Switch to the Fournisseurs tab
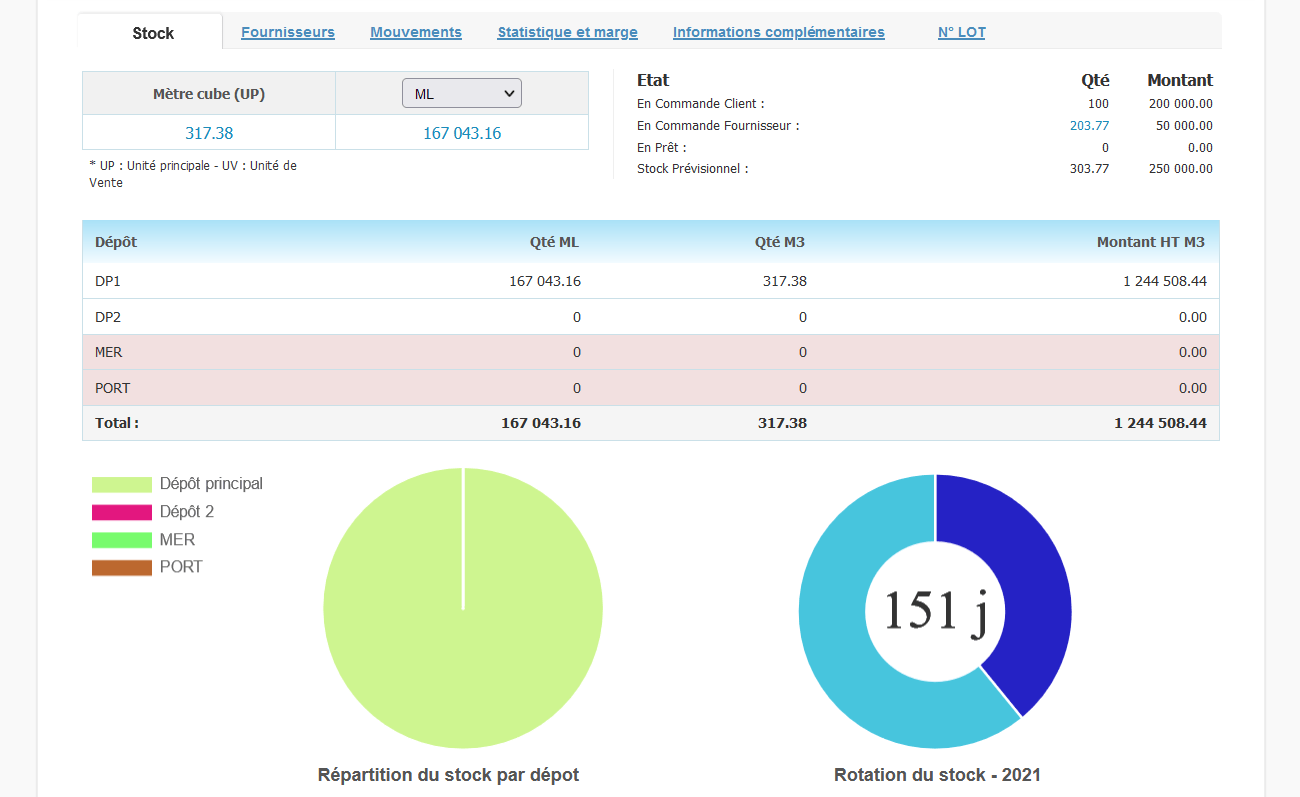This screenshot has width=1300, height=797. [287, 32]
